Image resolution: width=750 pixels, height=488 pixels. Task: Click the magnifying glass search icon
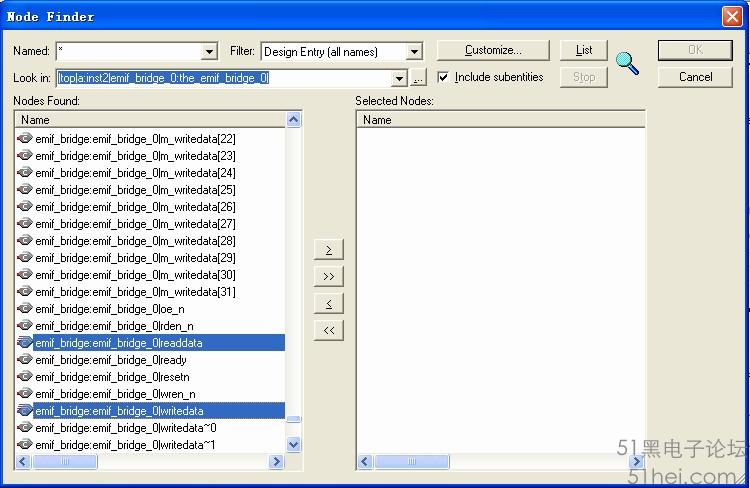[627, 63]
